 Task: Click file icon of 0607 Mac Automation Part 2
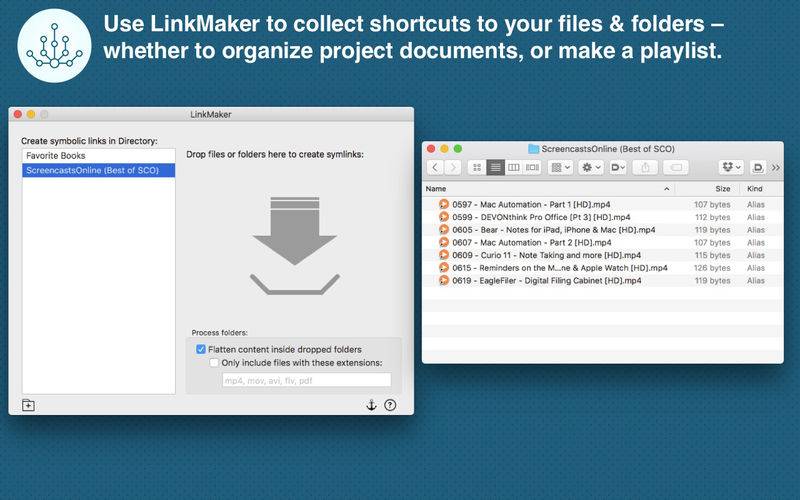tap(444, 242)
